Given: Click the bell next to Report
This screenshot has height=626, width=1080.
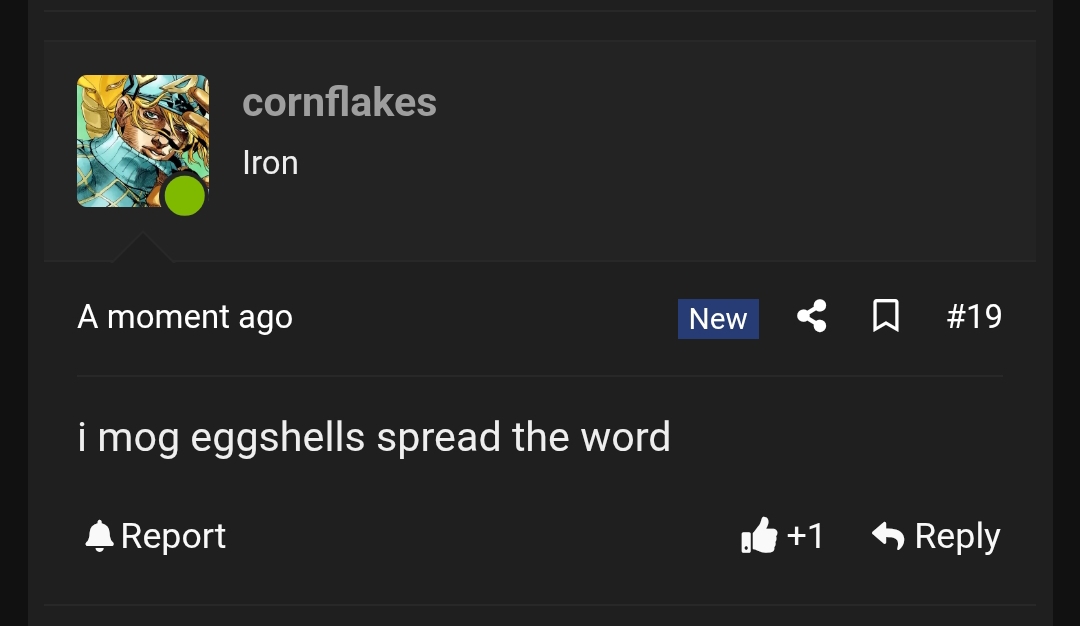Looking at the screenshot, I should coord(97,535).
